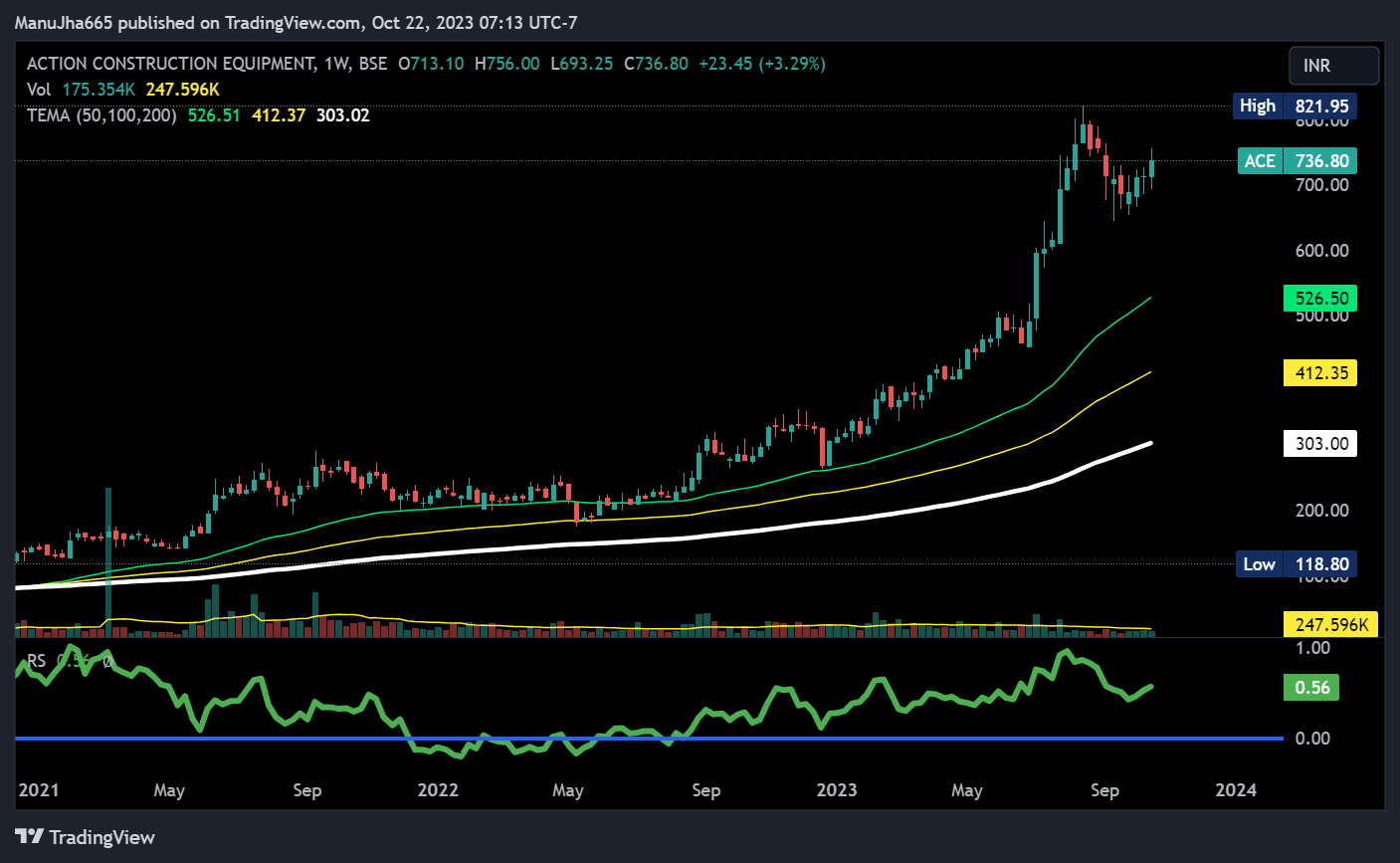Click the 0.00 label on RS axis
The image size is (1400, 863).
point(1312,739)
